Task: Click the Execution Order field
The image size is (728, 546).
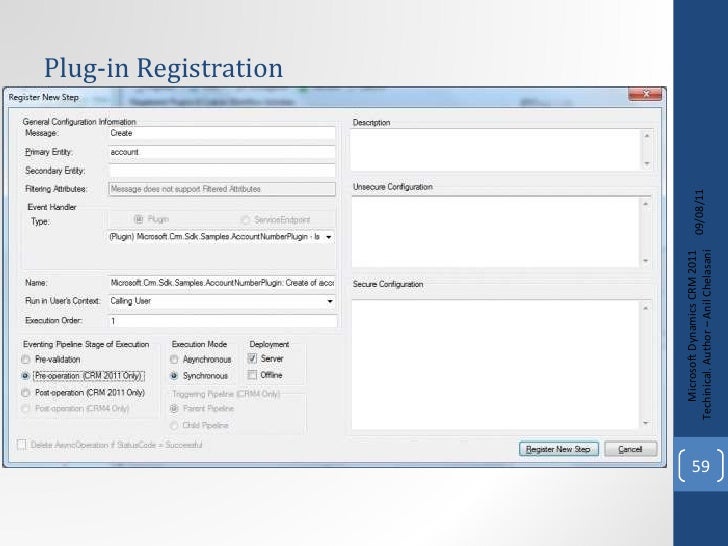Action: (x=222, y=321)
